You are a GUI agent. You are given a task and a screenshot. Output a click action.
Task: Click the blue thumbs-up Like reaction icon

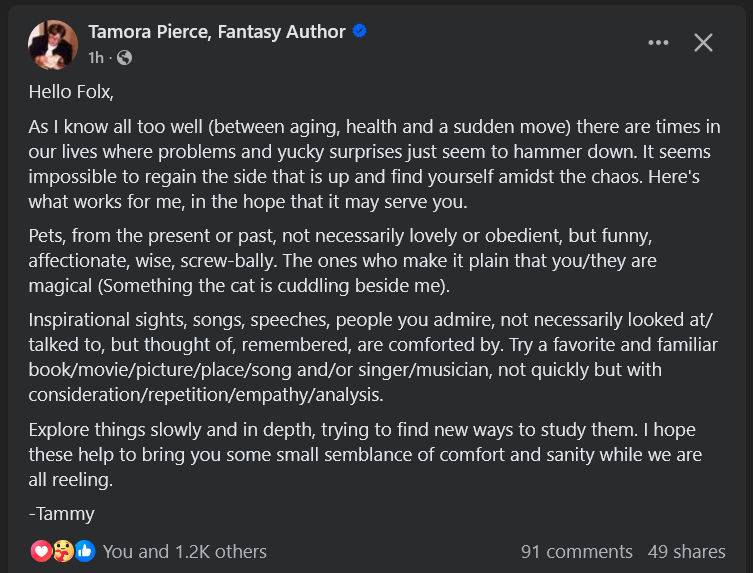(x=85, y=551)
